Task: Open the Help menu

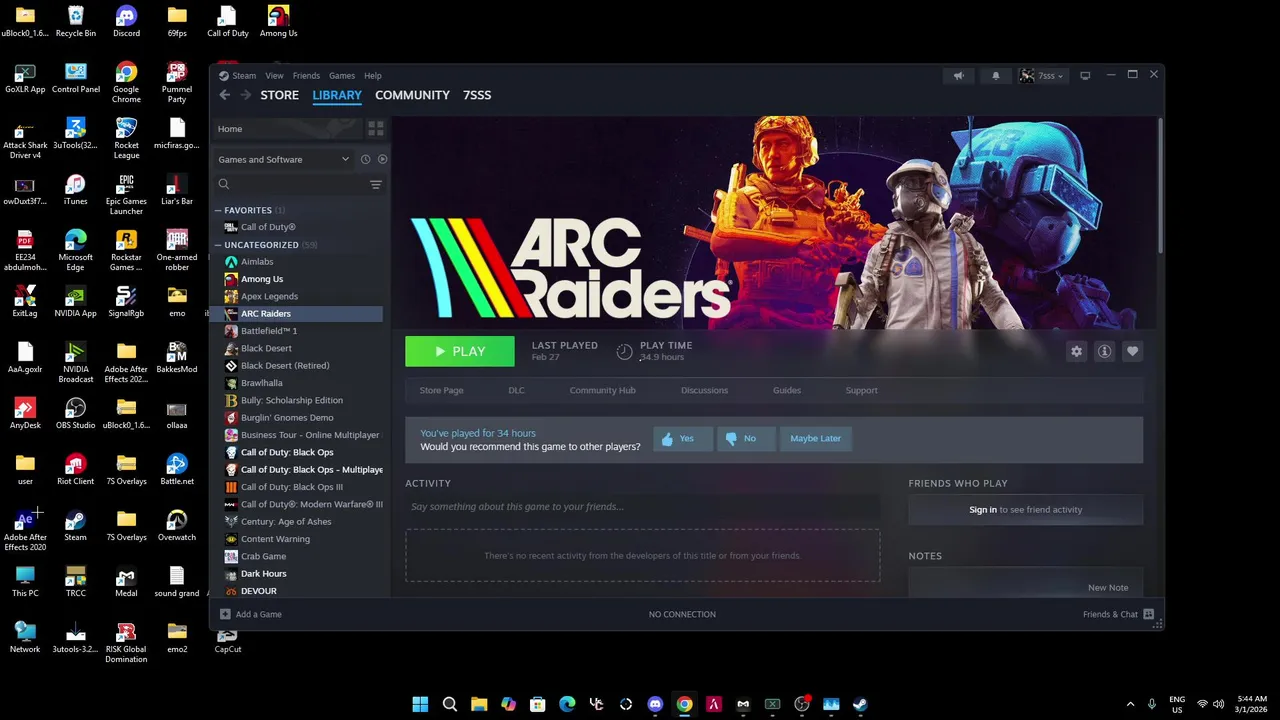Action: click(x=373, y=76)
